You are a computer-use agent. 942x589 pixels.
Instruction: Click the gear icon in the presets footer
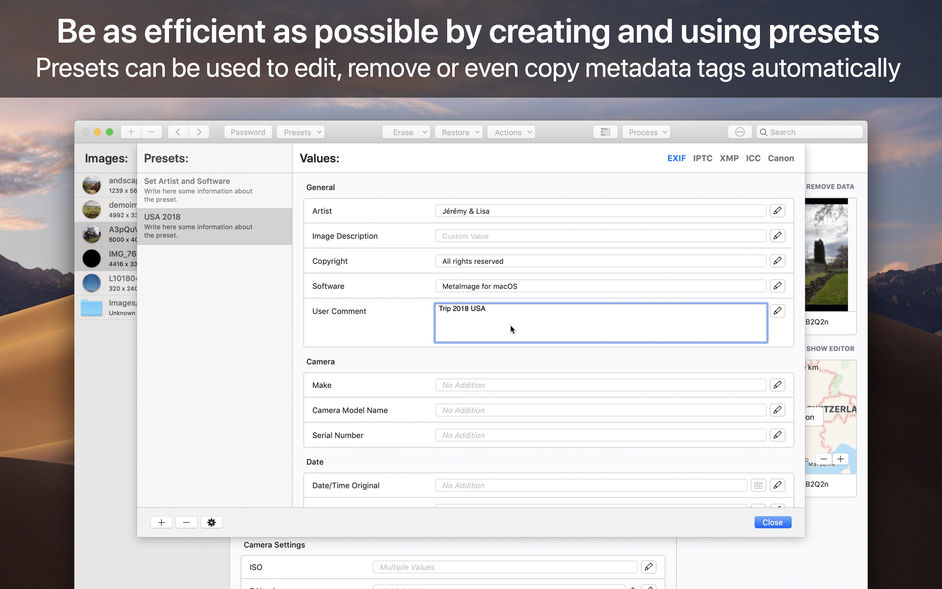[210, 522]
